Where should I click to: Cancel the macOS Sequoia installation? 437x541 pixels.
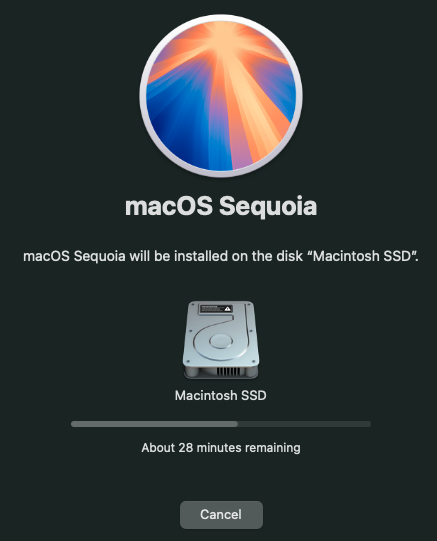click(221, 514)
